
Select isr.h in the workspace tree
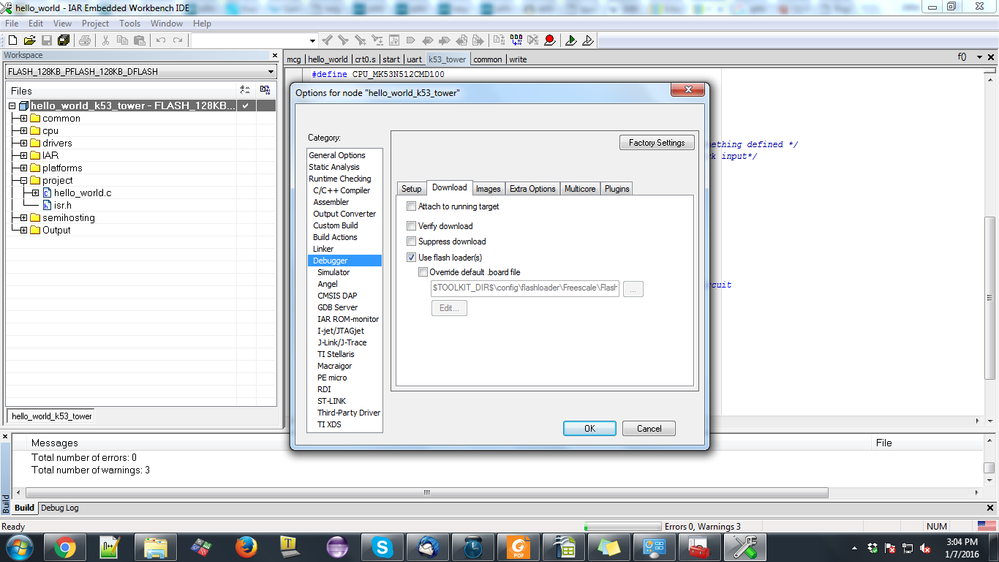(62, 205)
